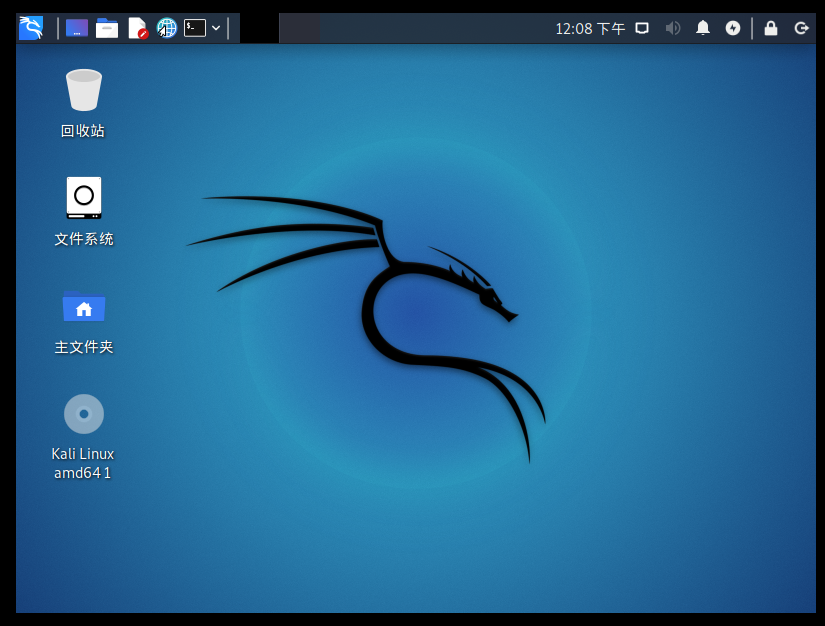The width and height of the screenshot is (825, 626).
Task: Select the 文件系统 desktop icon
Action: point(84,198)
